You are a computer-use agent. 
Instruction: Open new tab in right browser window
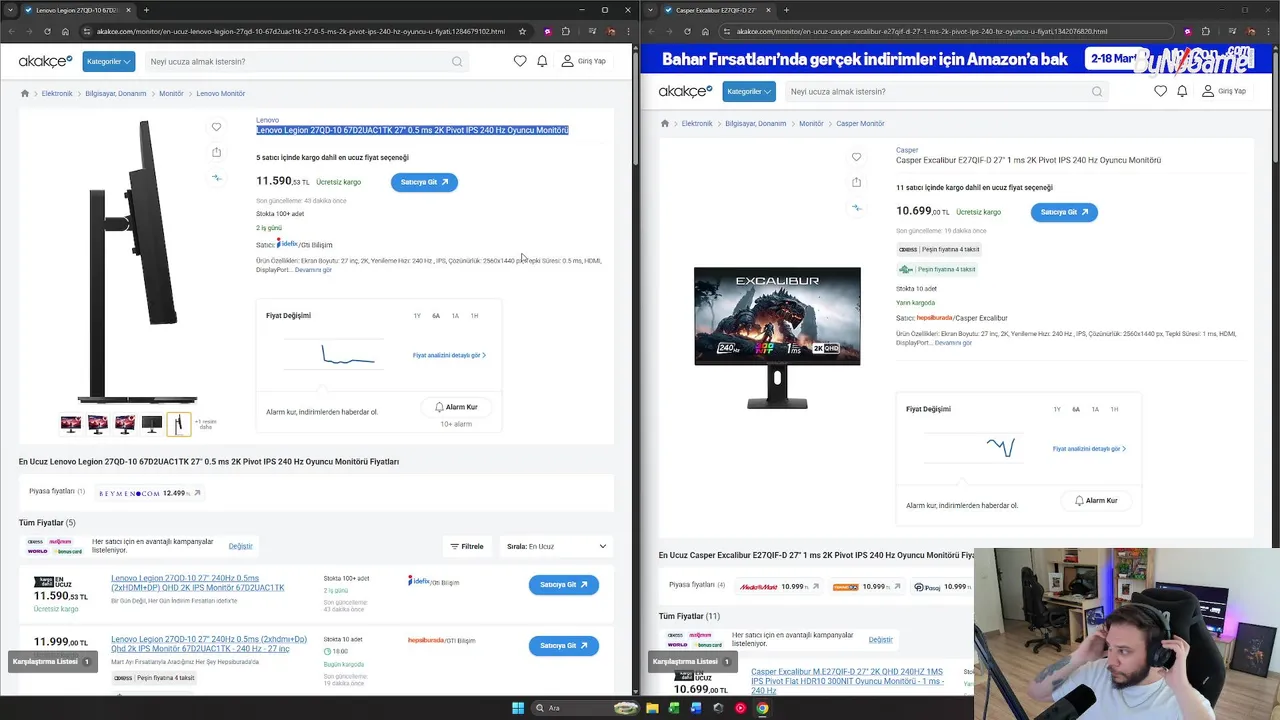pos(786,10)
